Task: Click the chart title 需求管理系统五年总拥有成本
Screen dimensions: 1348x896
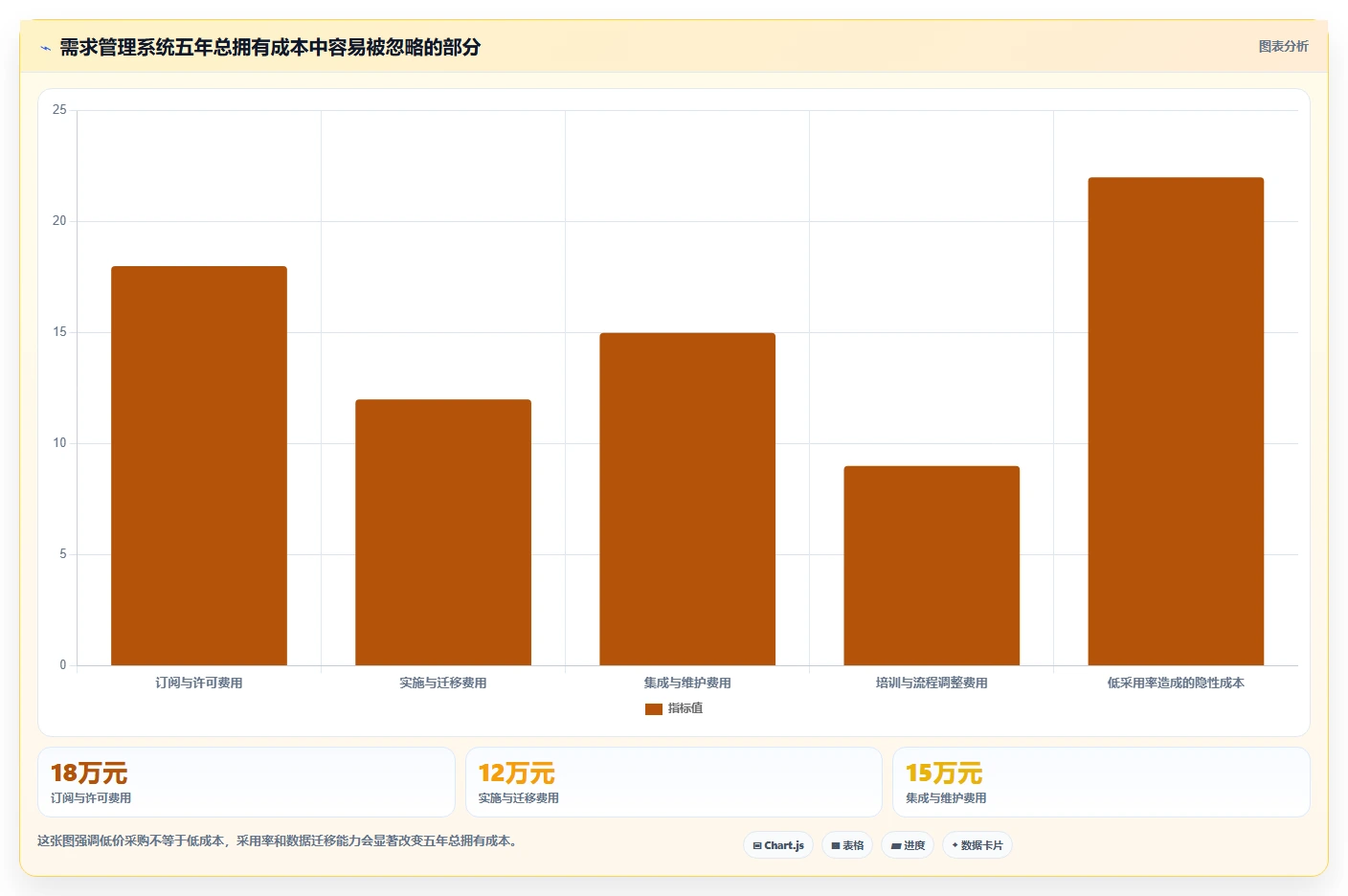Action: pos(270,47)
